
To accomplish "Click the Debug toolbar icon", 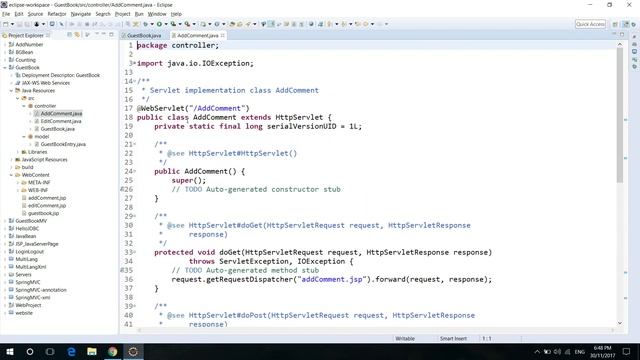I will [x=146, y=24].
